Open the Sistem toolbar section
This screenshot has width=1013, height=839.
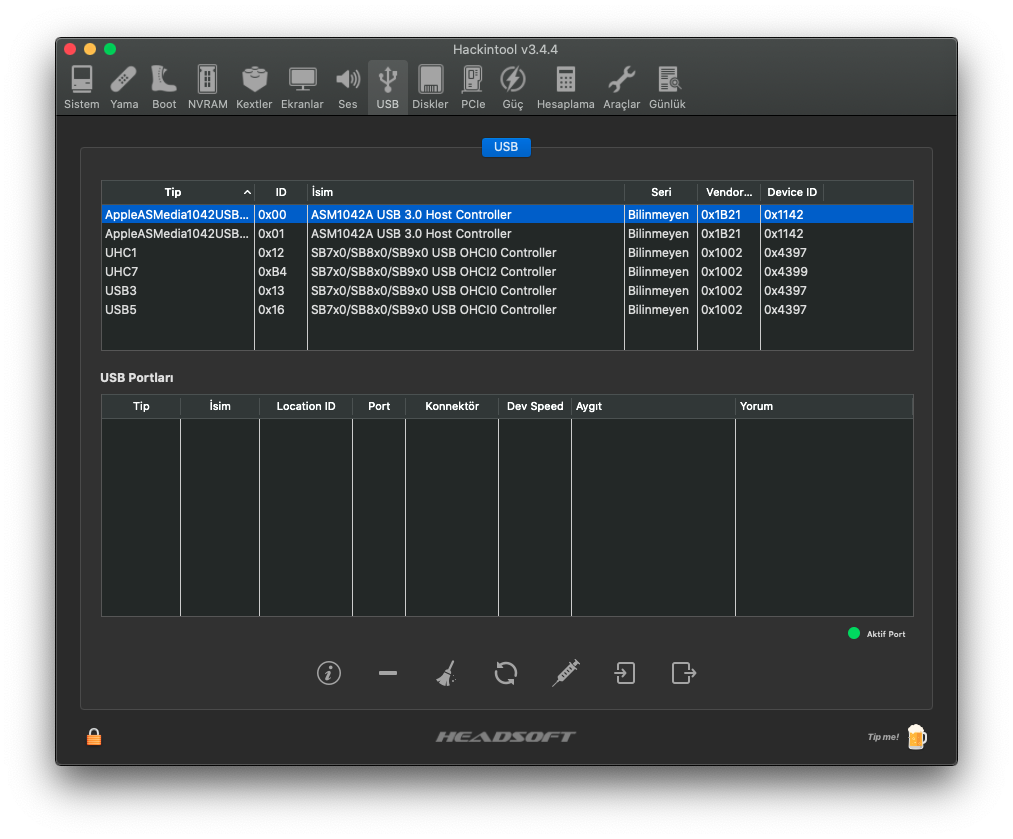click(81, 87)
